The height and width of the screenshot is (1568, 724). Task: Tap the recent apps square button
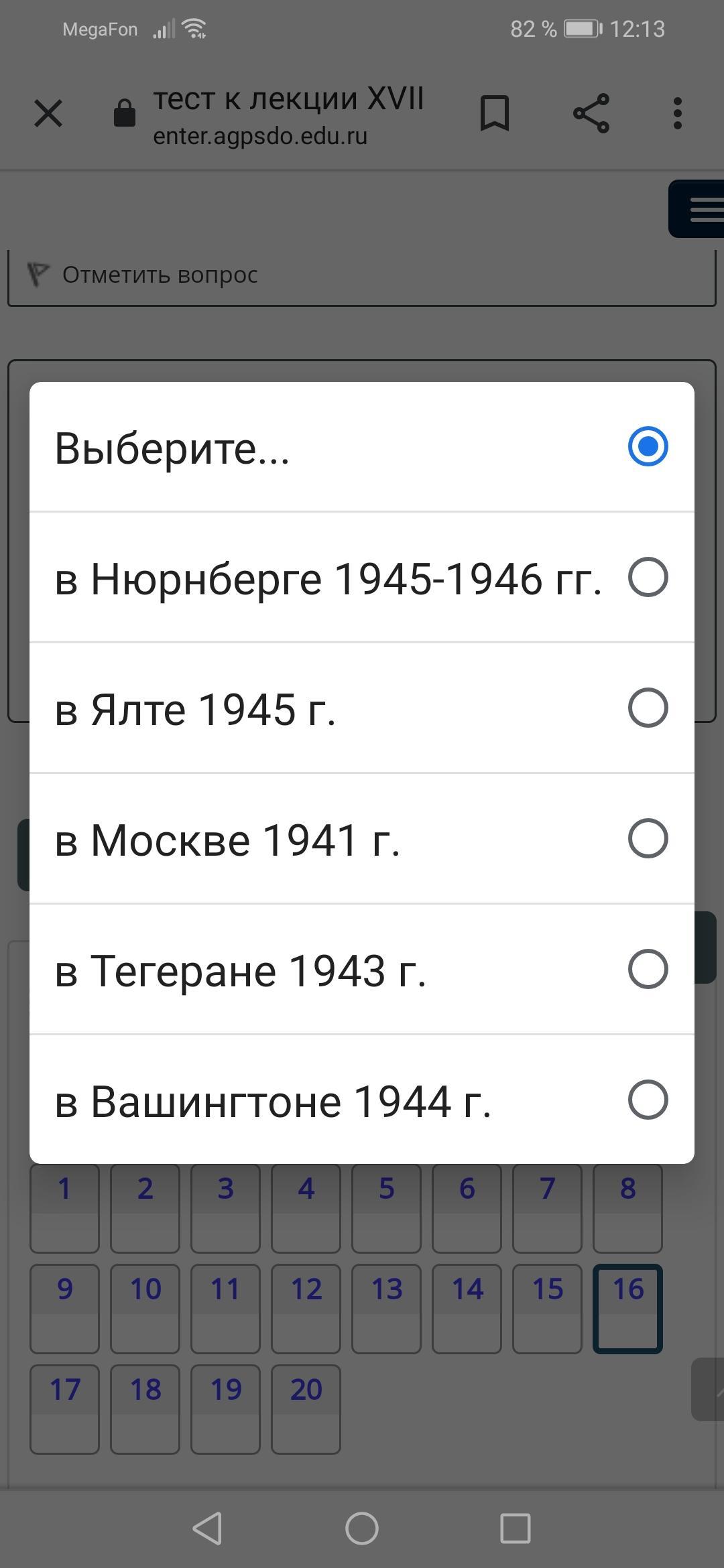[516, 1528]
